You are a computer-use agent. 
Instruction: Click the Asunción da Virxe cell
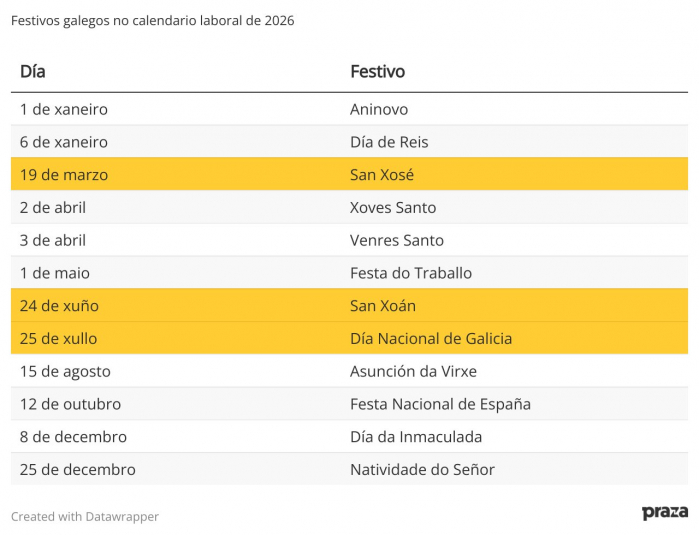pos(413,371)
